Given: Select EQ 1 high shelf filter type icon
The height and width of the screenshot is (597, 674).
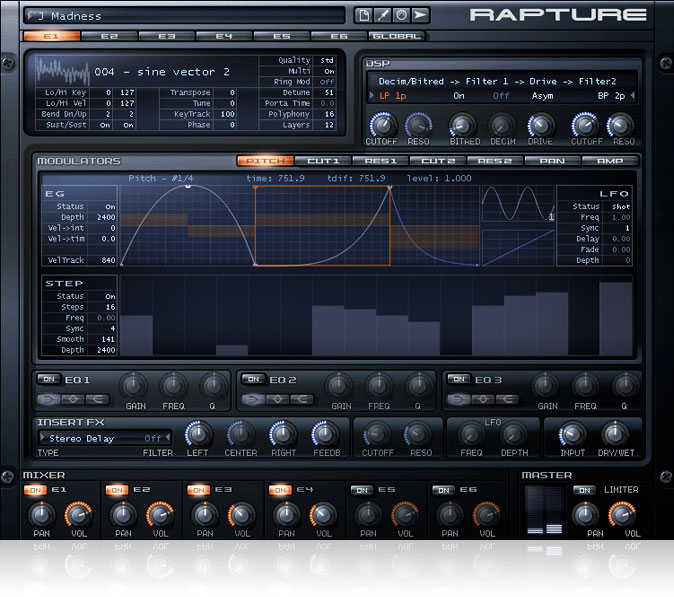Looking at the screenshot, I should (x=97, y=399).
